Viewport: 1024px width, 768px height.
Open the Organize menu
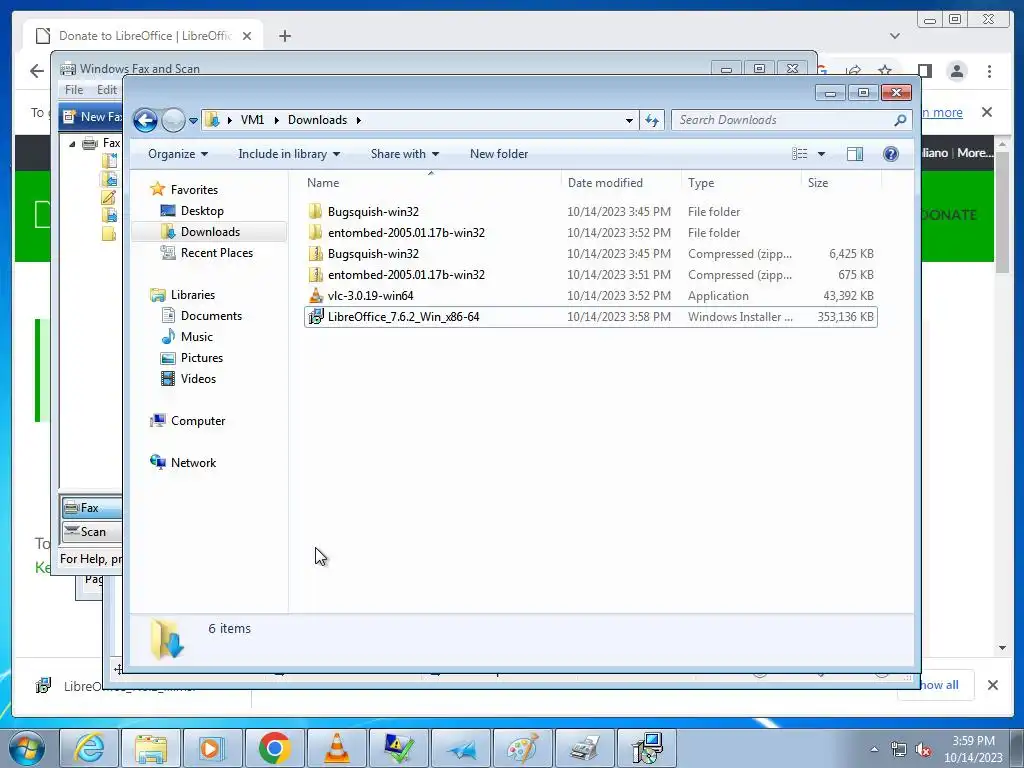(x=178, y=154)
